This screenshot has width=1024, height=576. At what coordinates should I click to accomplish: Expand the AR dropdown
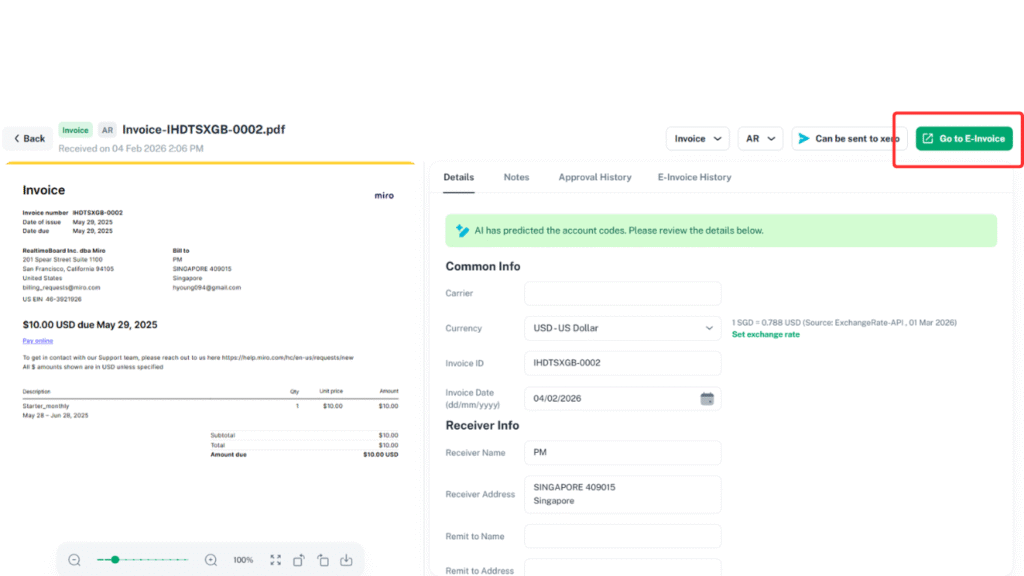coord(760,138)
